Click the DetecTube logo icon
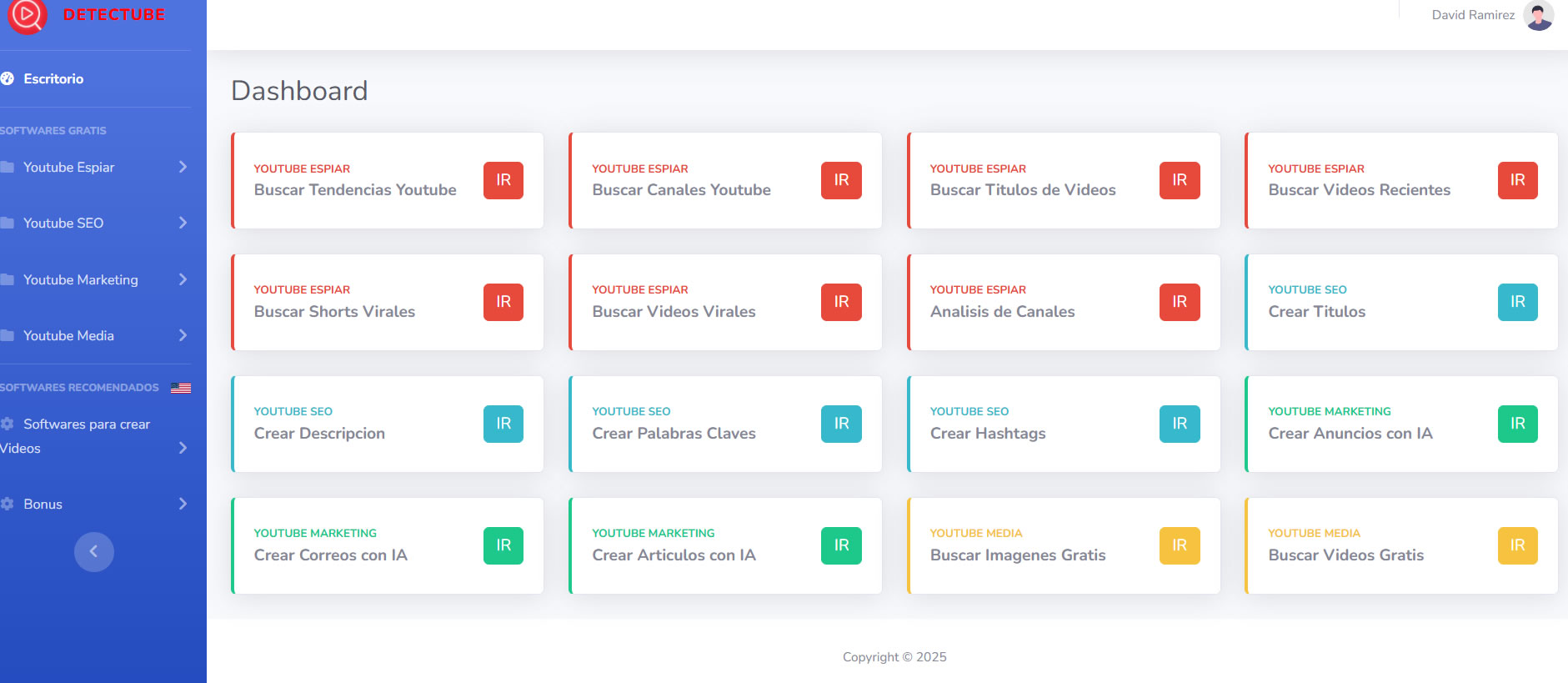This screenshot has width=1568, height=683. click(26, 15)
